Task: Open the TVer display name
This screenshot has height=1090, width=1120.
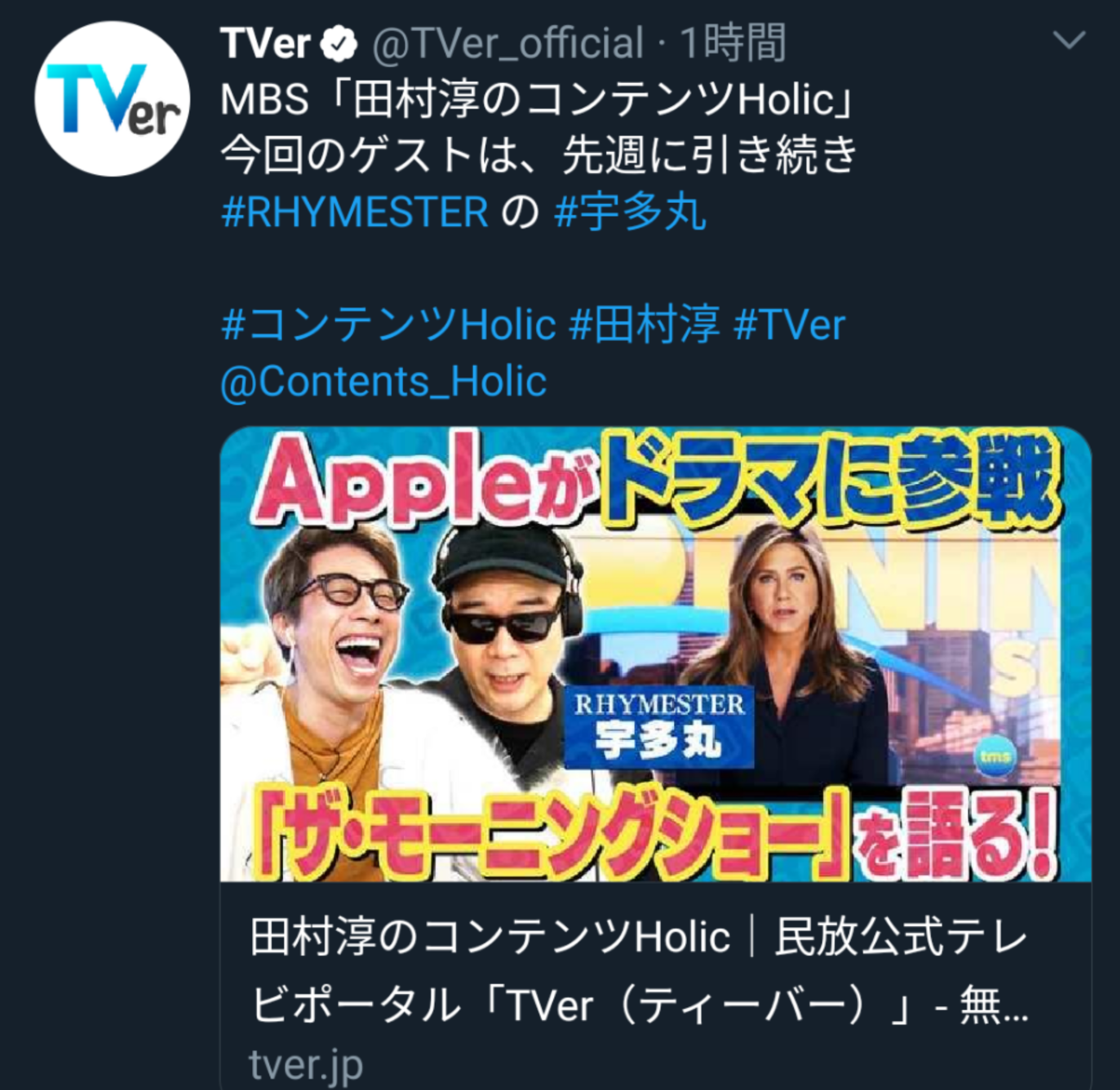Action: coord(265,43)
